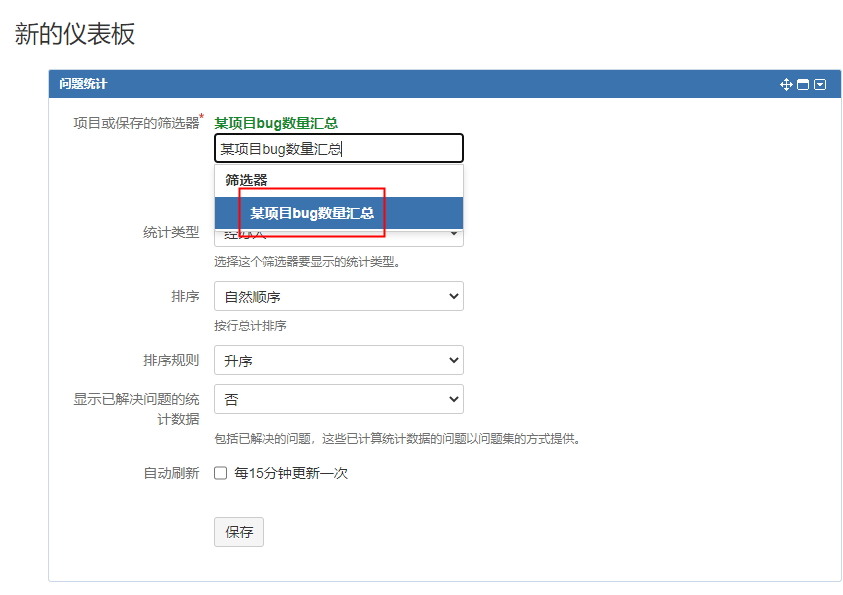Click inside the filter search input box

click(x=338, y=147)
